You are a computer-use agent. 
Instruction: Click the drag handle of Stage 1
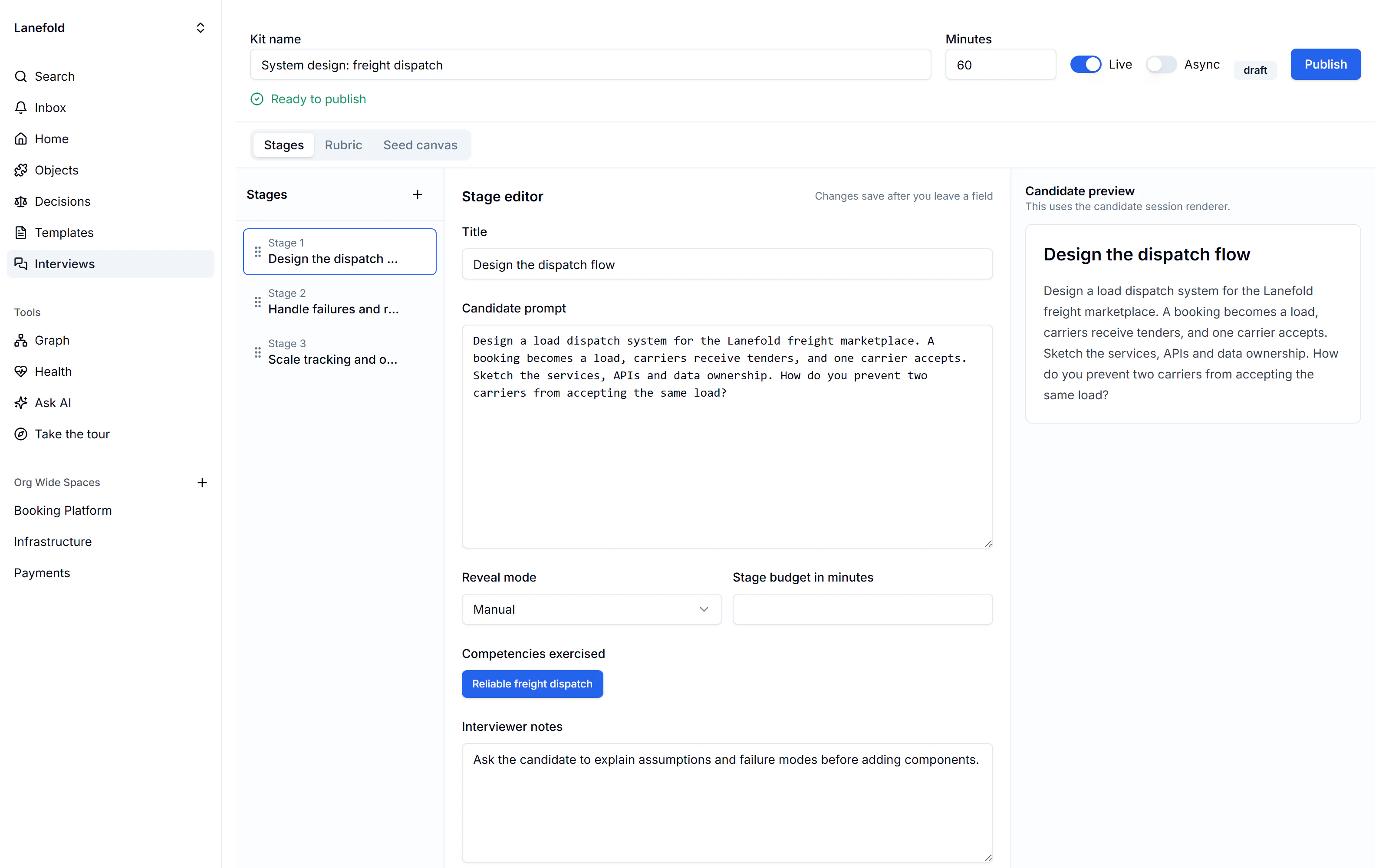coord(258,251)
